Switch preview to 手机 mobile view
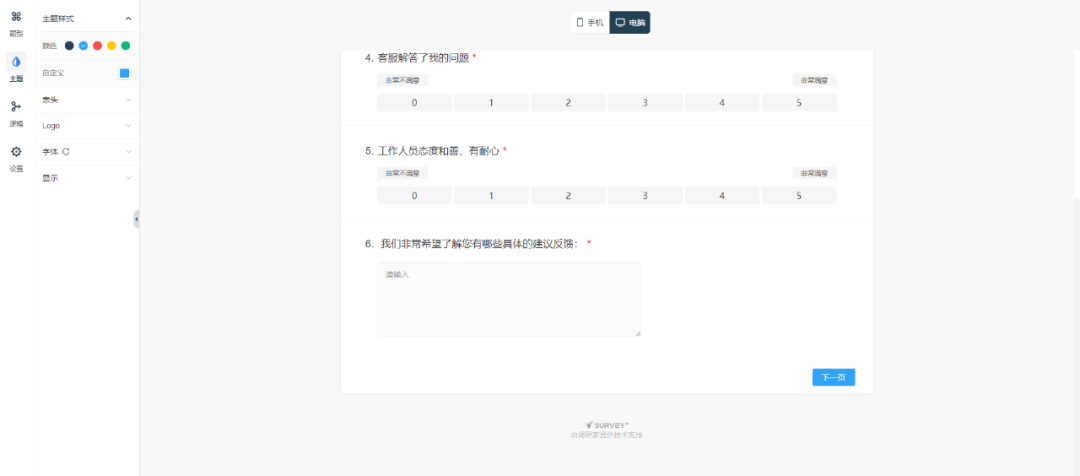1080x476 pixels. click(590, 22)
